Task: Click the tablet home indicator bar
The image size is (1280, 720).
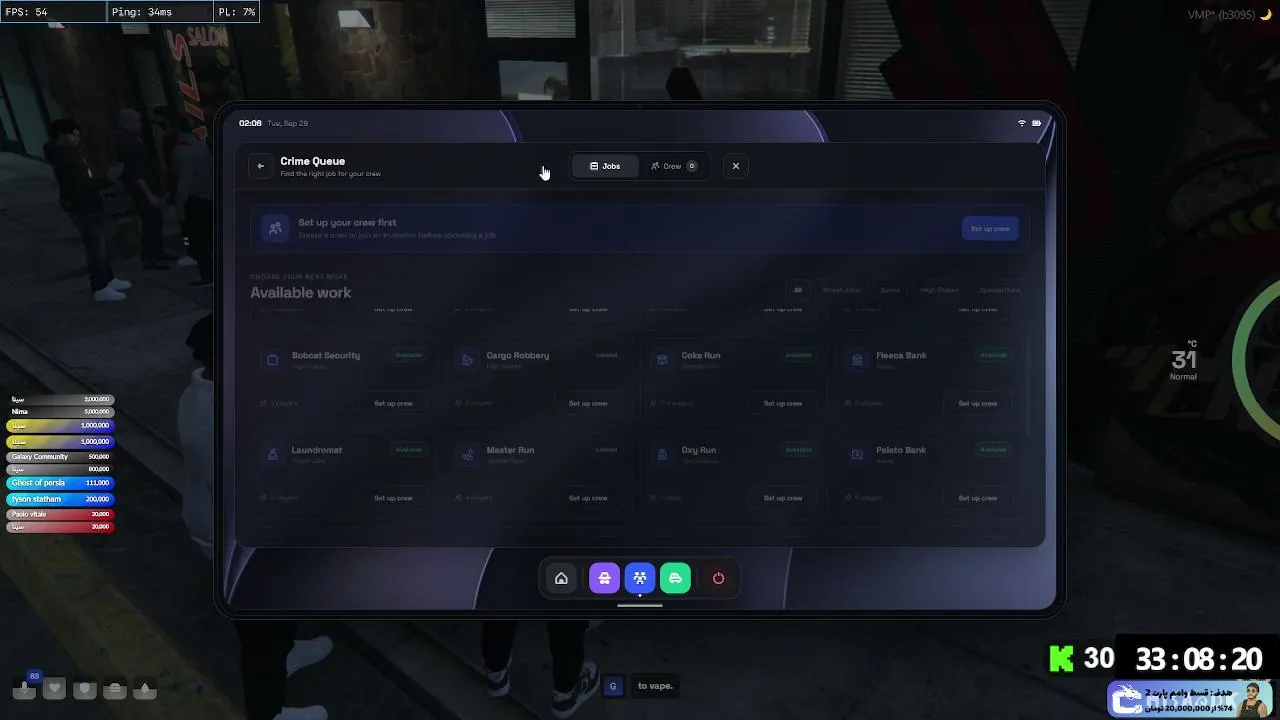Action: point(640,605)
